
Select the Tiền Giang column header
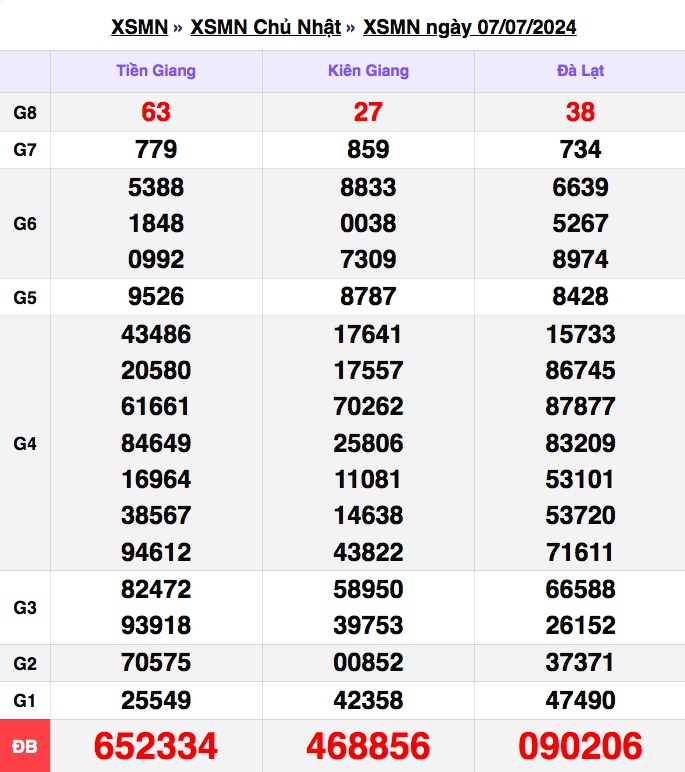coord(156,71)
